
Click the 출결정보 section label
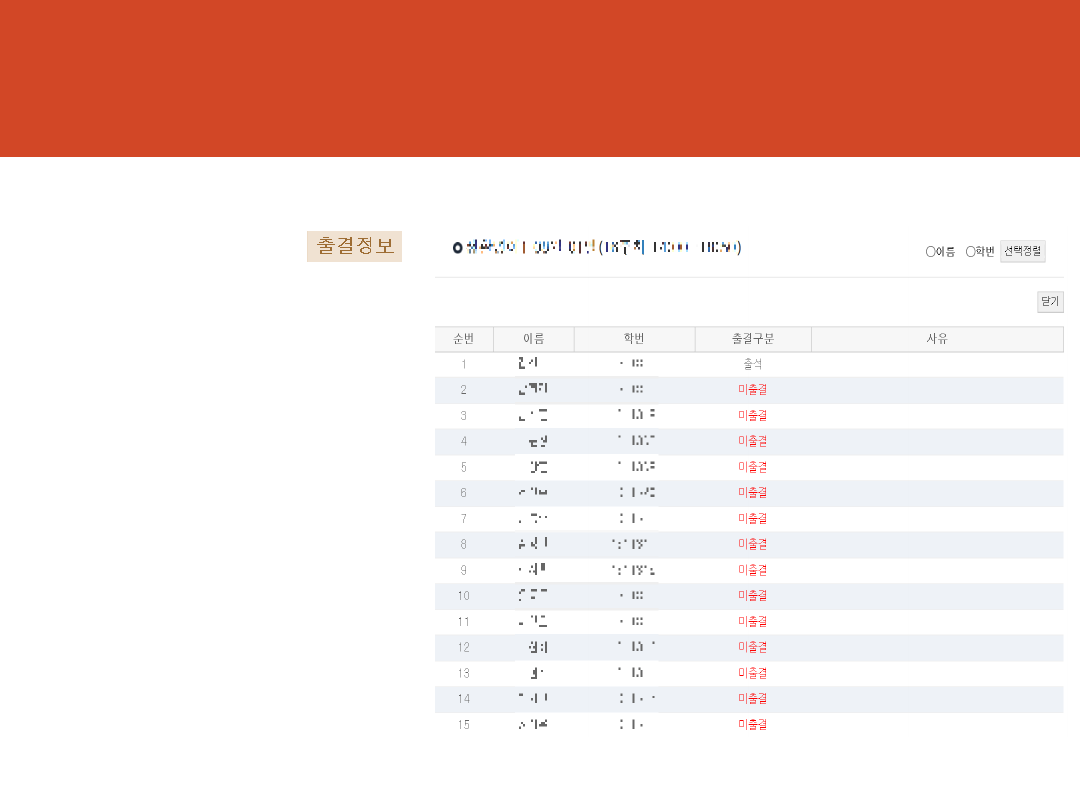[x=354, y=246]
